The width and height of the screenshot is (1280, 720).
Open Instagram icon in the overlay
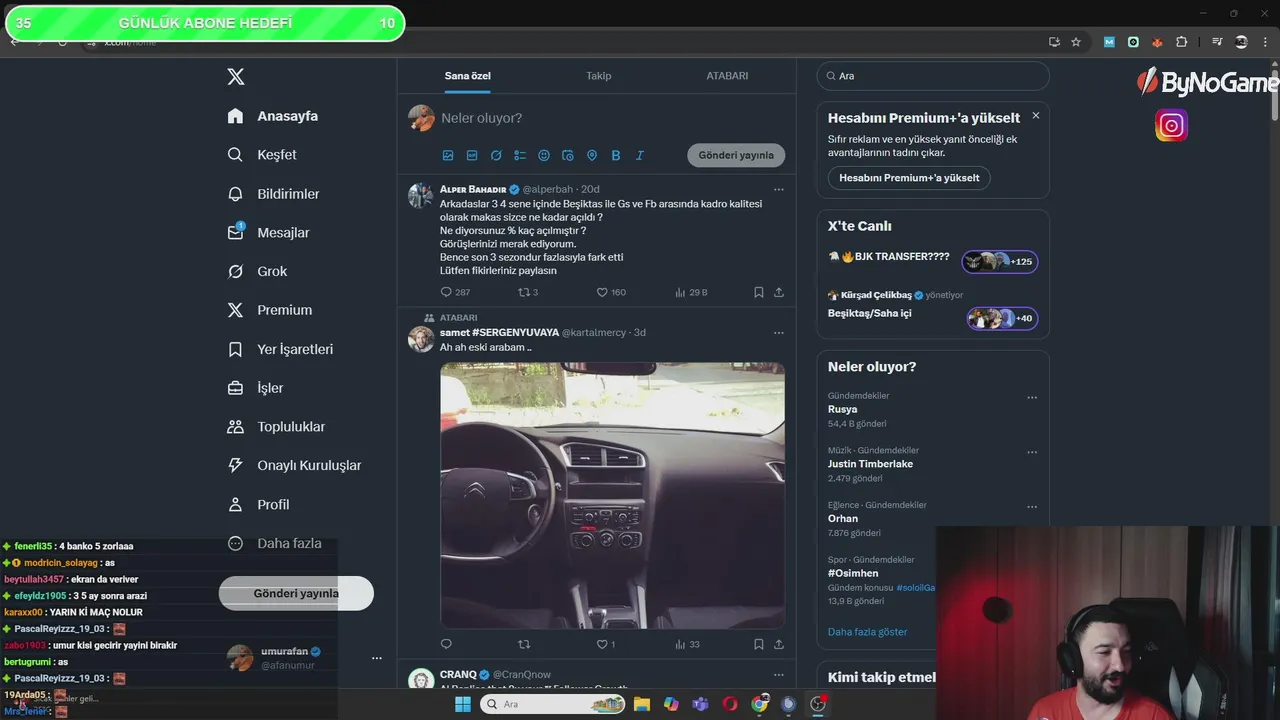click(1171, 125)
